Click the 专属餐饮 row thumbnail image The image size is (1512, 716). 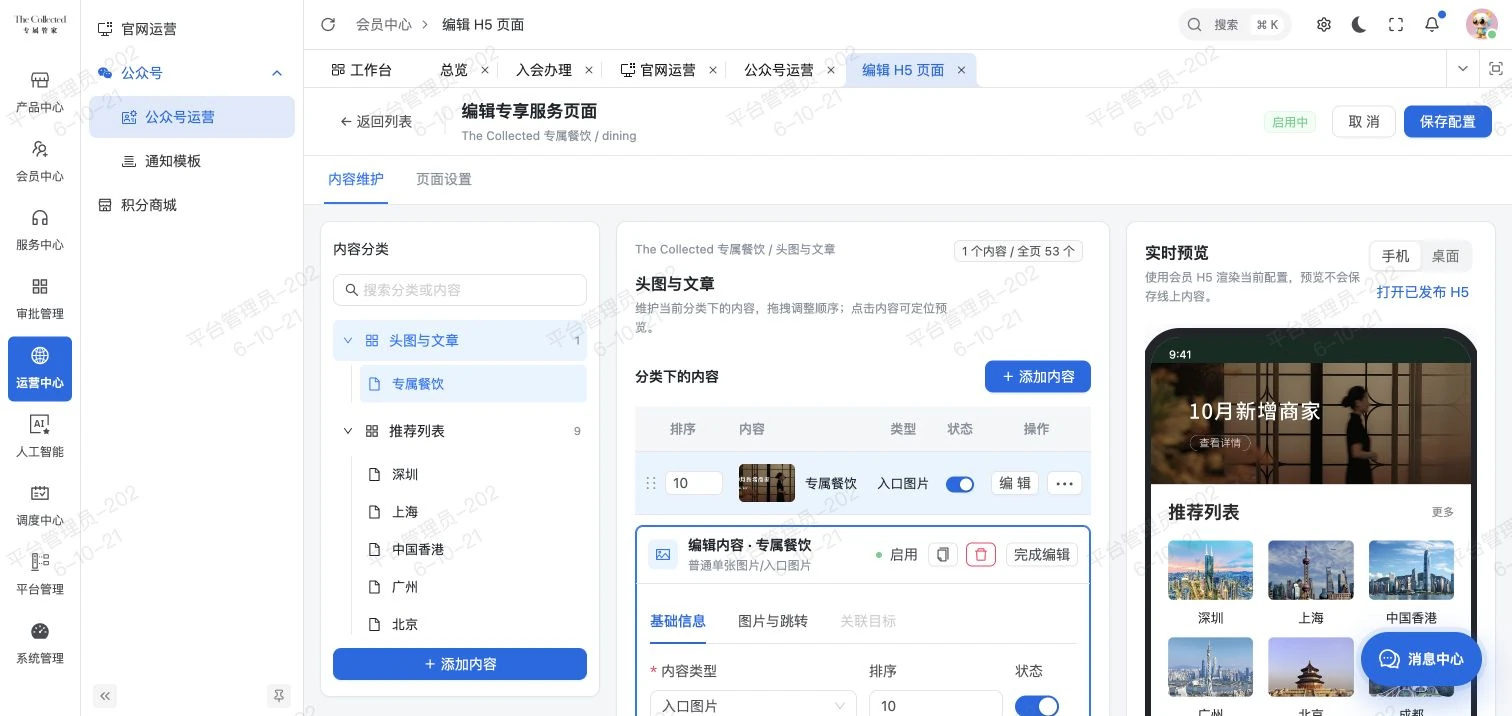(767, 483)
